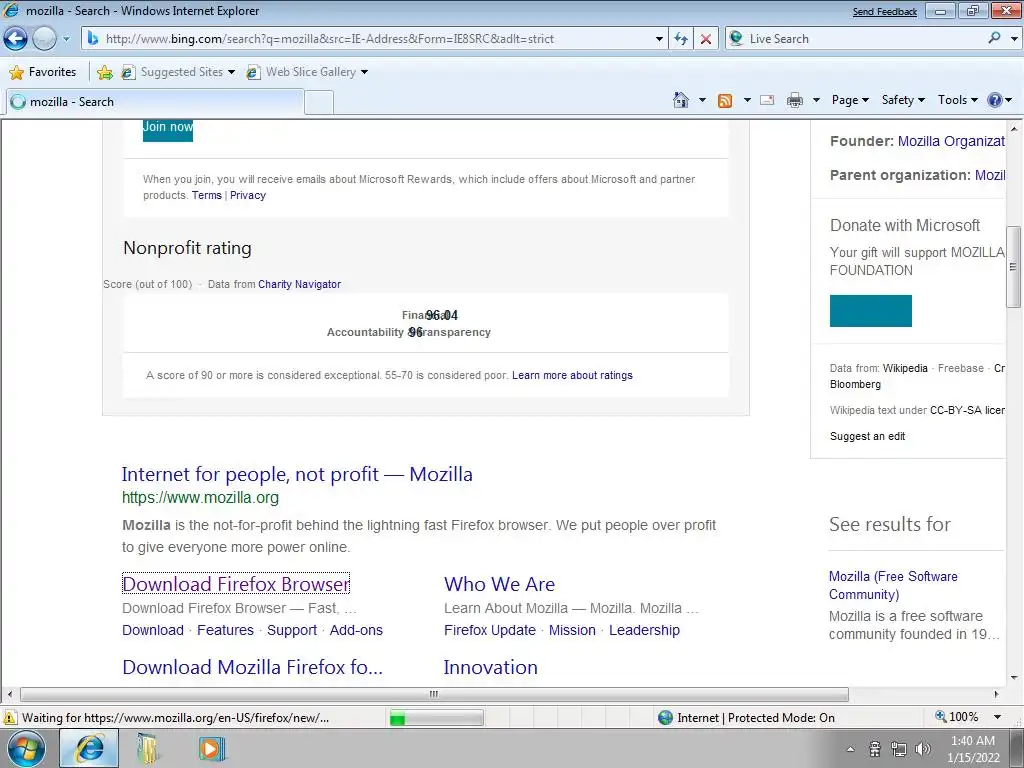Click the page loading progress bar
The image size is (1024, 768).
436,718
